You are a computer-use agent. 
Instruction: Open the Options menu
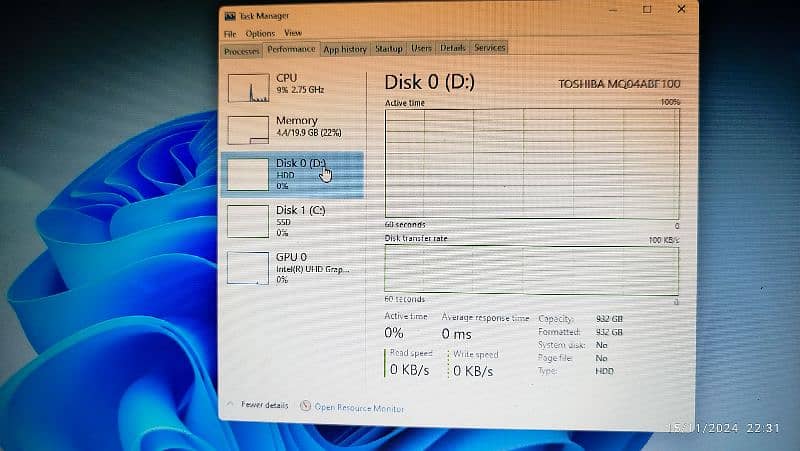click(259, 33)
